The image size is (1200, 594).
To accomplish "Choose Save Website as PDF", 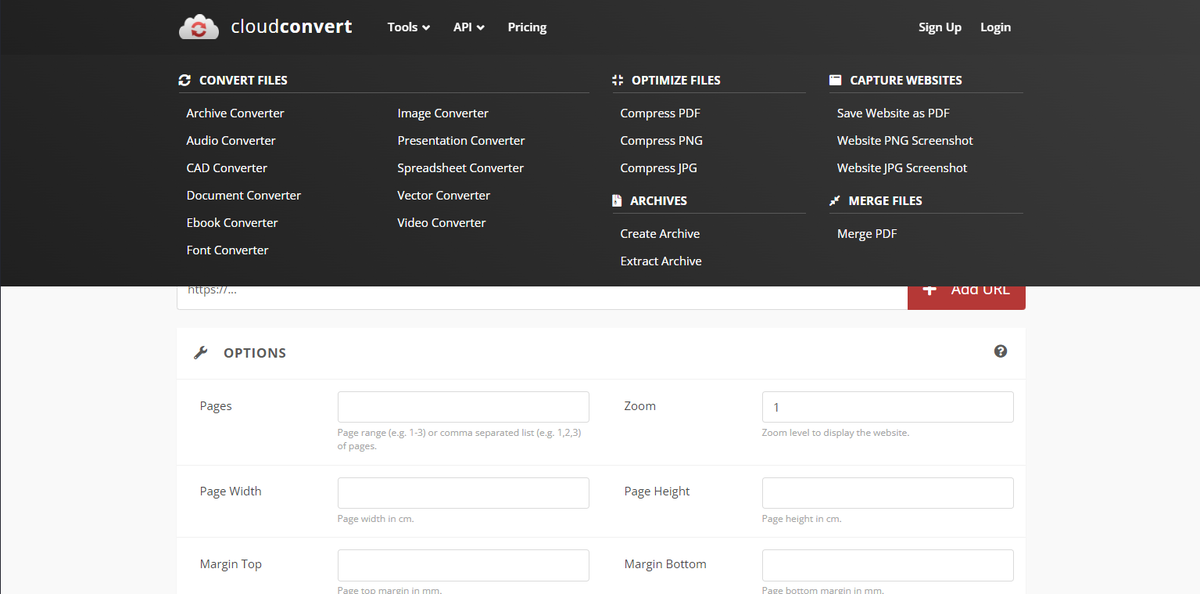I will [x=893, y=113].
